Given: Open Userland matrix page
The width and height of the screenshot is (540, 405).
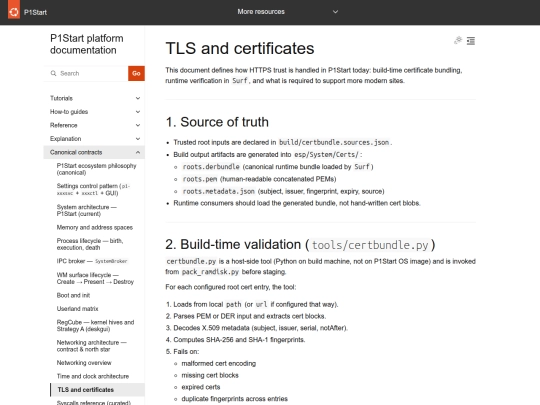Looking at the screenshot, I should [x=77, y=309].
